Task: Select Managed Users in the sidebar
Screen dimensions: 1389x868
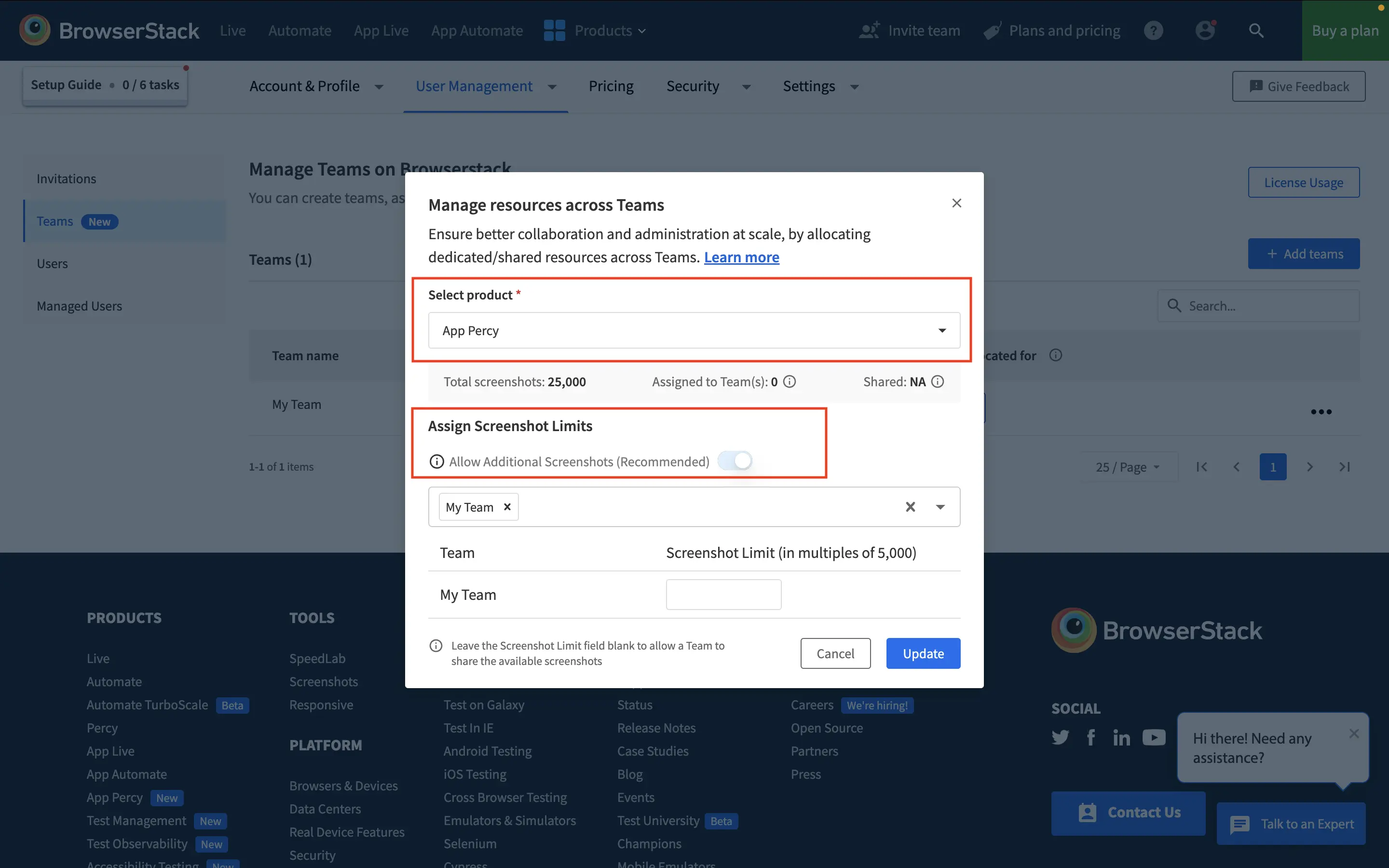Action: [124, 306]
